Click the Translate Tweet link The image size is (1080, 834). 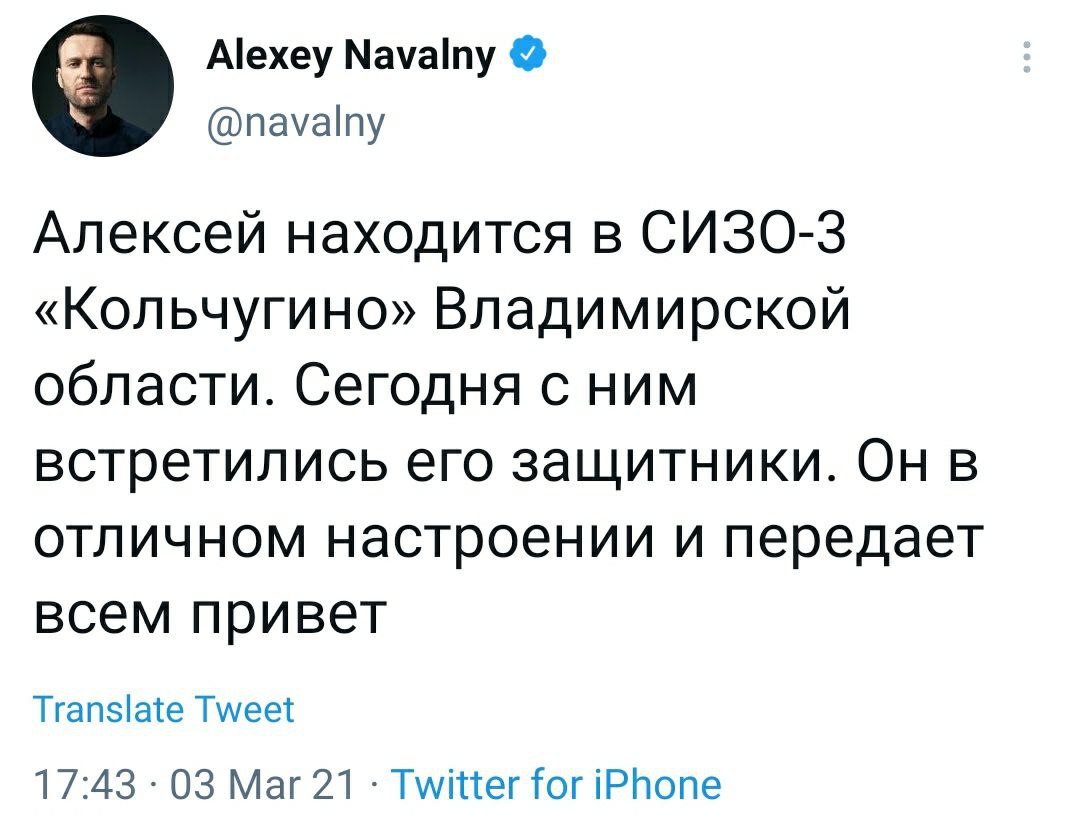click(x=163, y=709)
